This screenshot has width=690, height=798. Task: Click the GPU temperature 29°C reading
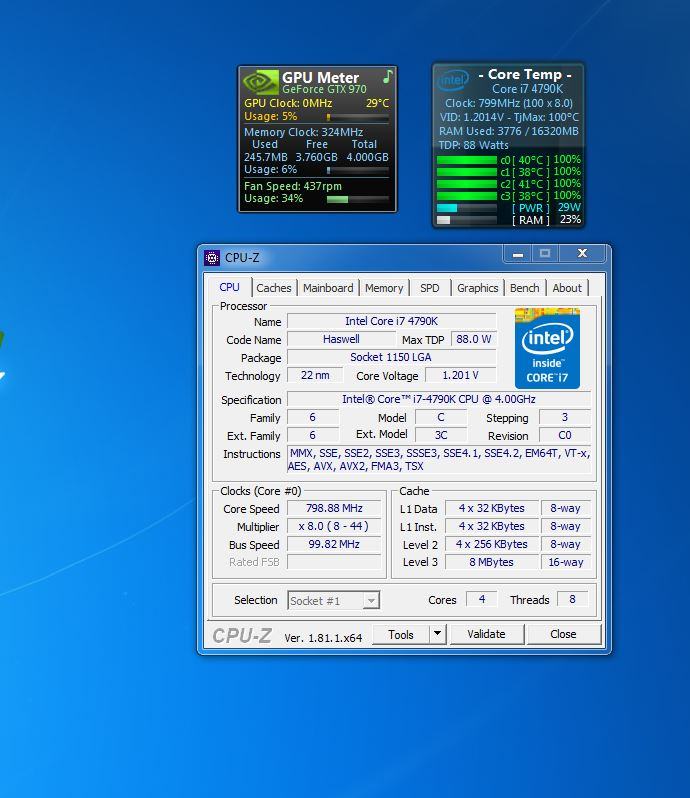pyautogui.click(x=377, y=103)
